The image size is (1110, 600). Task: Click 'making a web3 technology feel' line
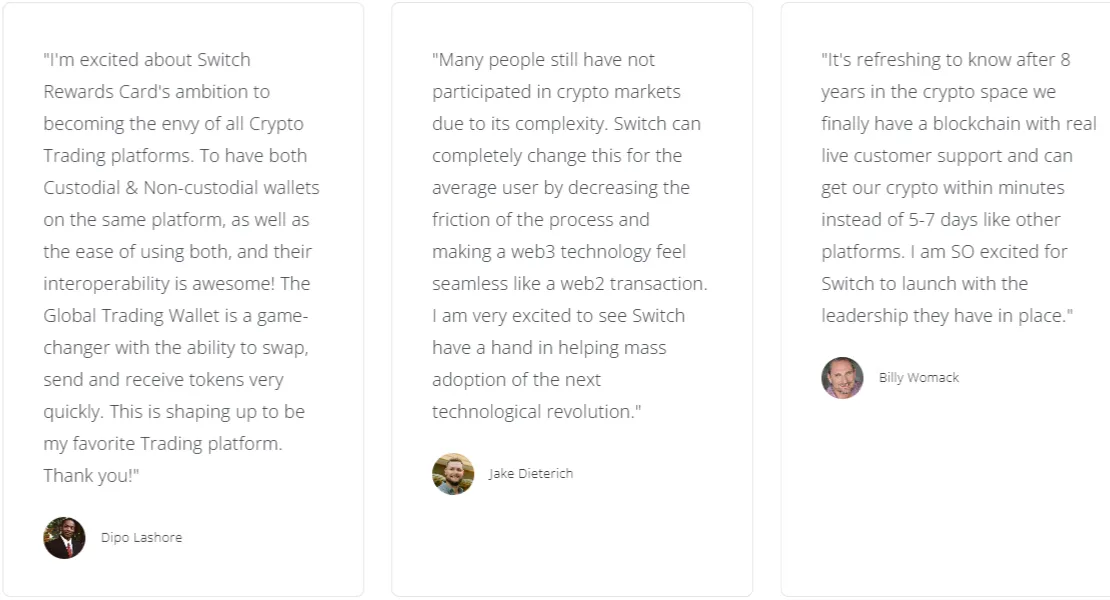(x=559, y=252)
